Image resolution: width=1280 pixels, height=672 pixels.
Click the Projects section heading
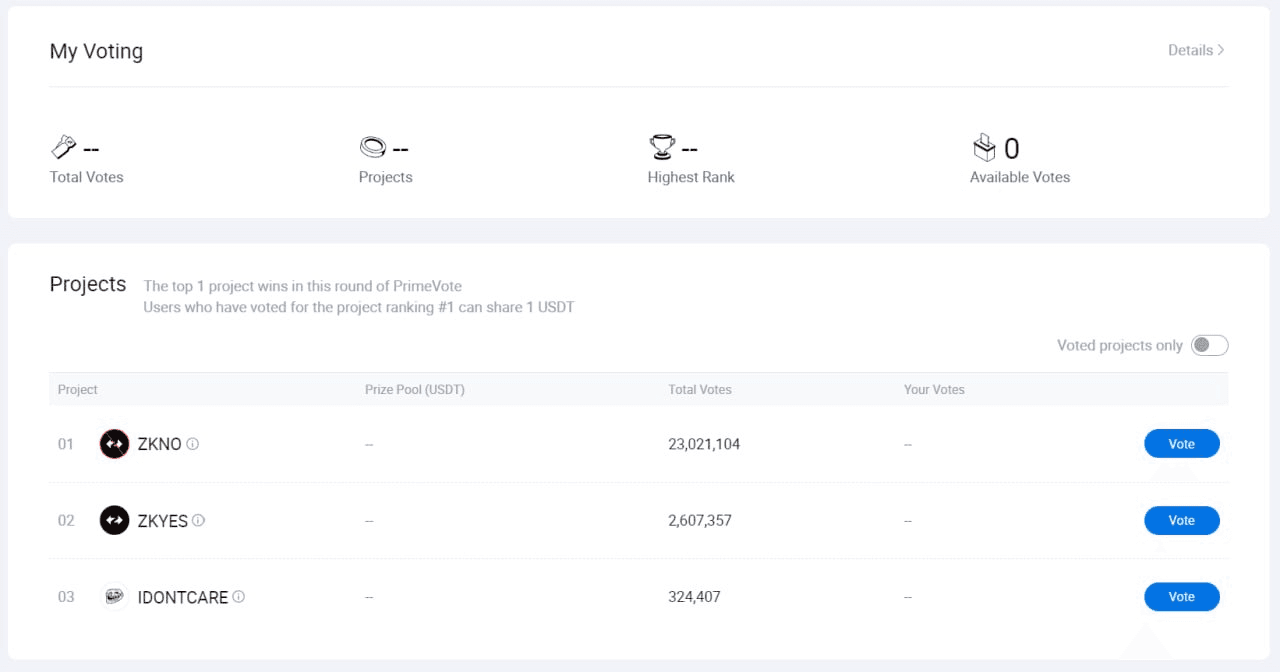click(x=88, y=284)
